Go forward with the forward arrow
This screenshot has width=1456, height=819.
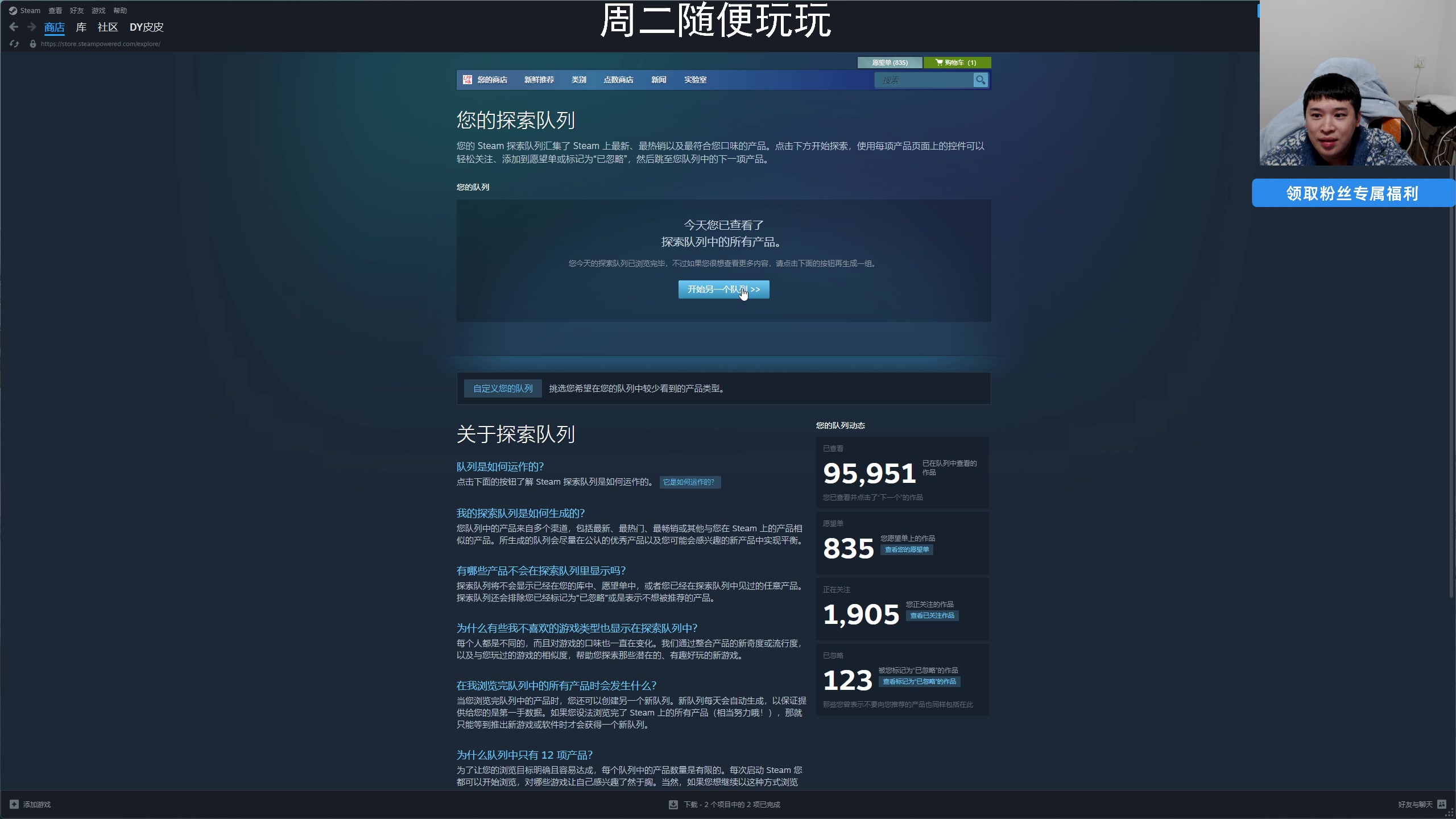32,27
